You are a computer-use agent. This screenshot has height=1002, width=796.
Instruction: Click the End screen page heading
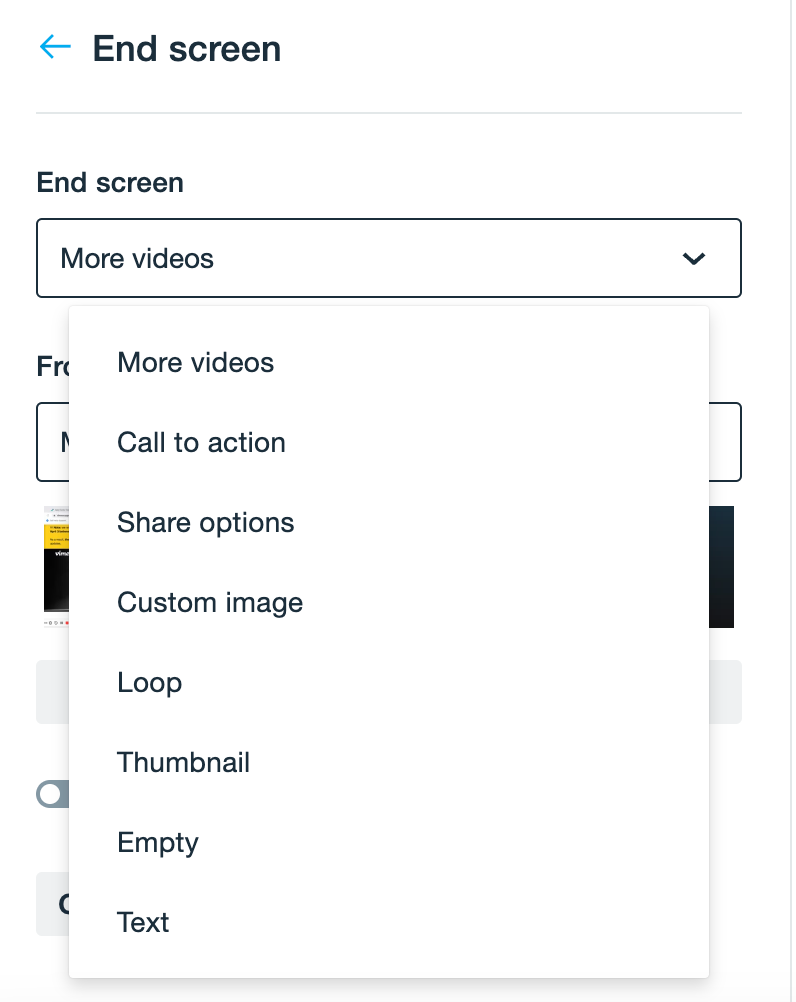pos(187,48)
